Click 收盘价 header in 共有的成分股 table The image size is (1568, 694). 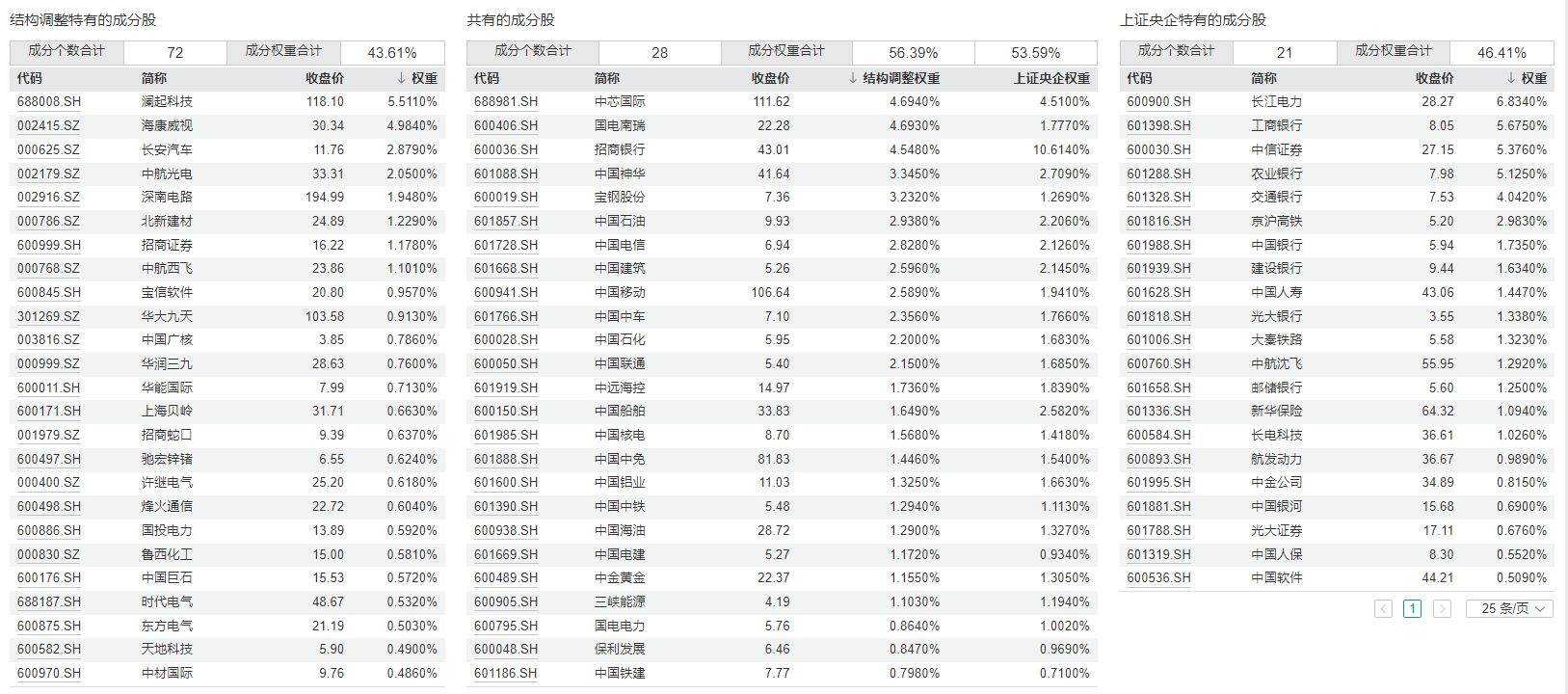[x=770, y=78]
